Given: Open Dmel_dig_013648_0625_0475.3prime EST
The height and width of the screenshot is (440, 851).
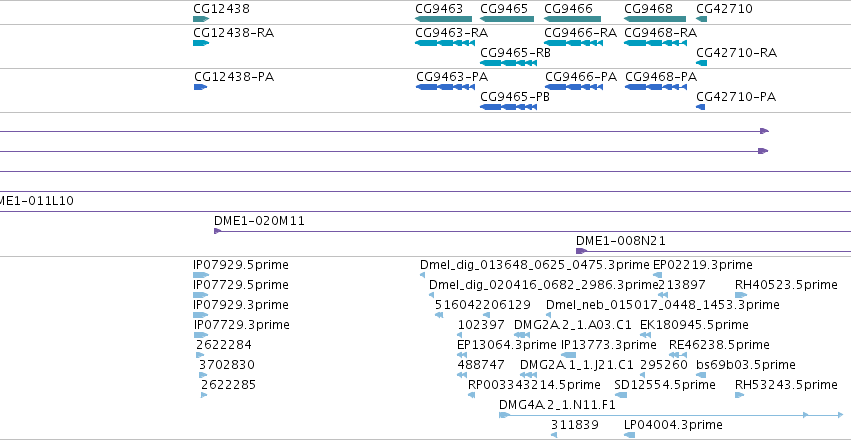Looking at the screenshot, I should [535, 265].
